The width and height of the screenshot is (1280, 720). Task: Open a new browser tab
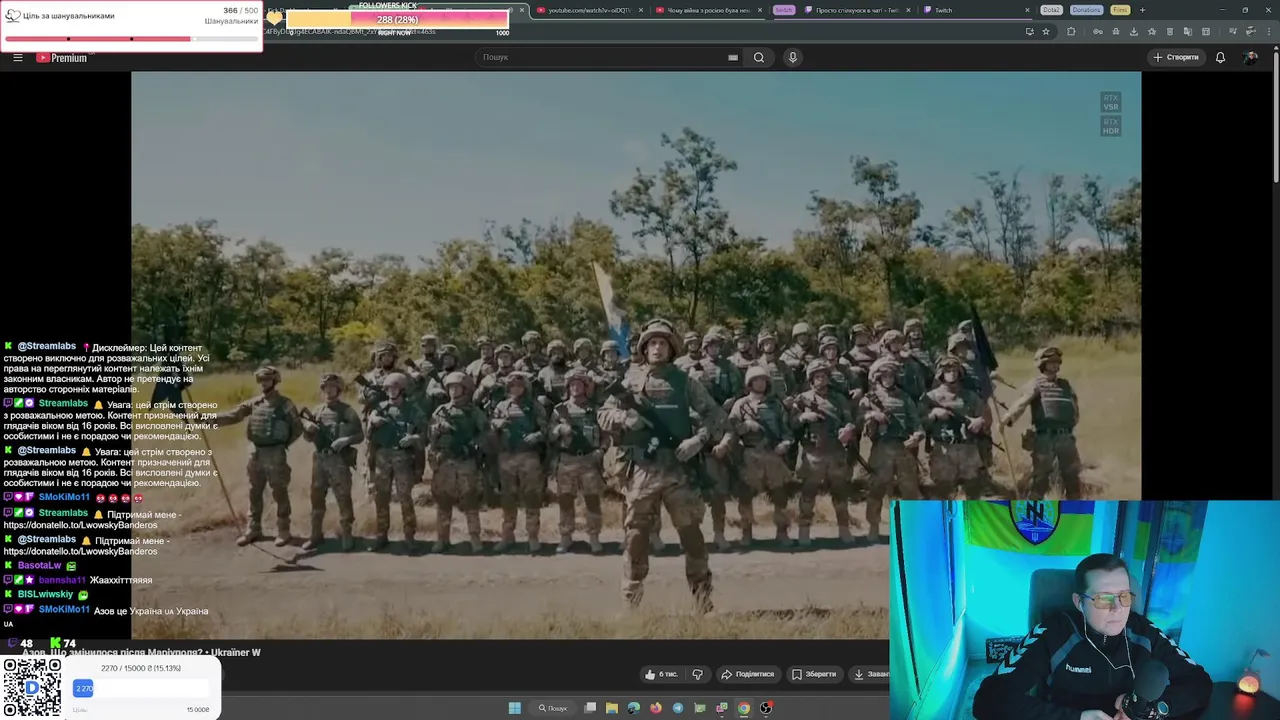(x=1142, y=10)
